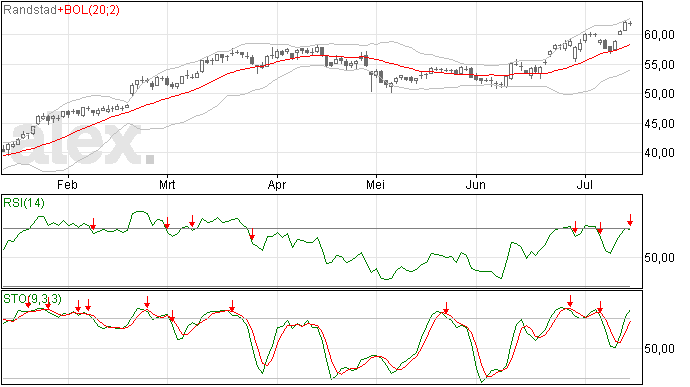Click the STO(9,3,3) panel label
This screenshot has height=387, width=690.
click(32, 299)
